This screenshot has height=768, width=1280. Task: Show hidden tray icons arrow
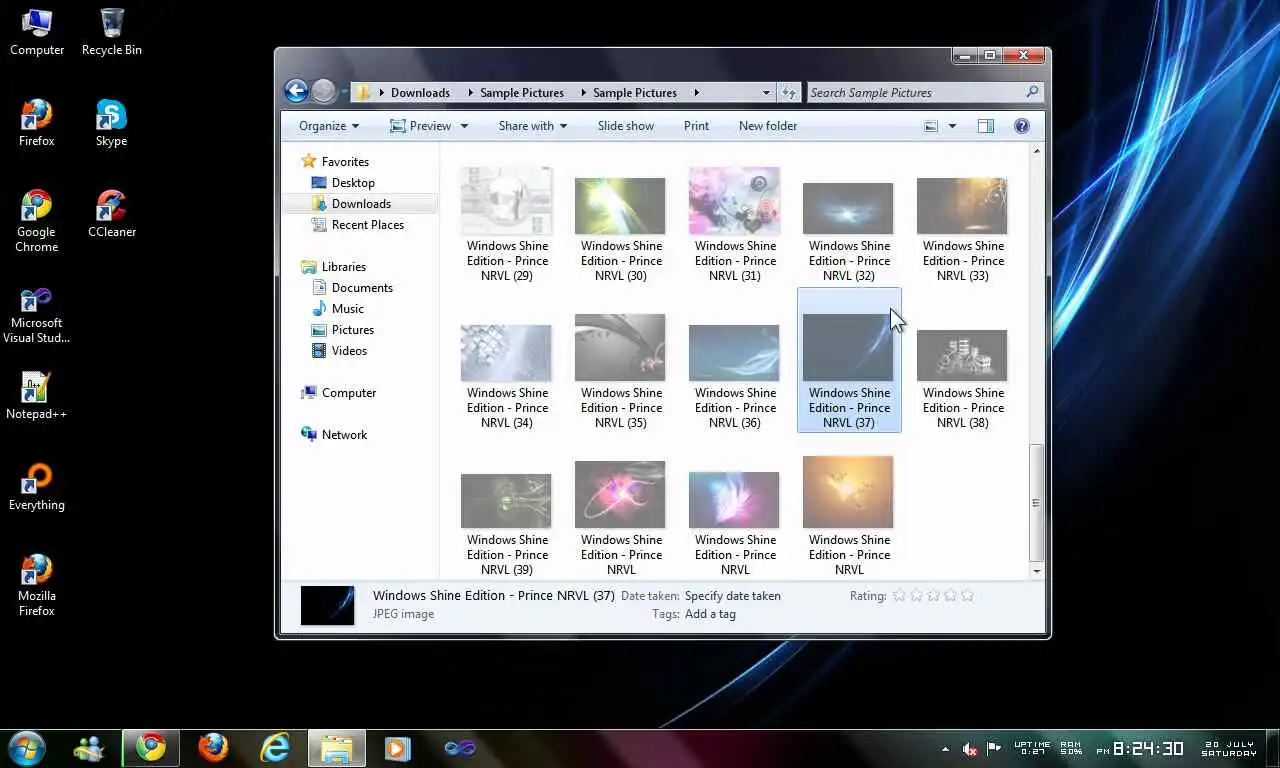pyautogui.click(x=946, y=749)
